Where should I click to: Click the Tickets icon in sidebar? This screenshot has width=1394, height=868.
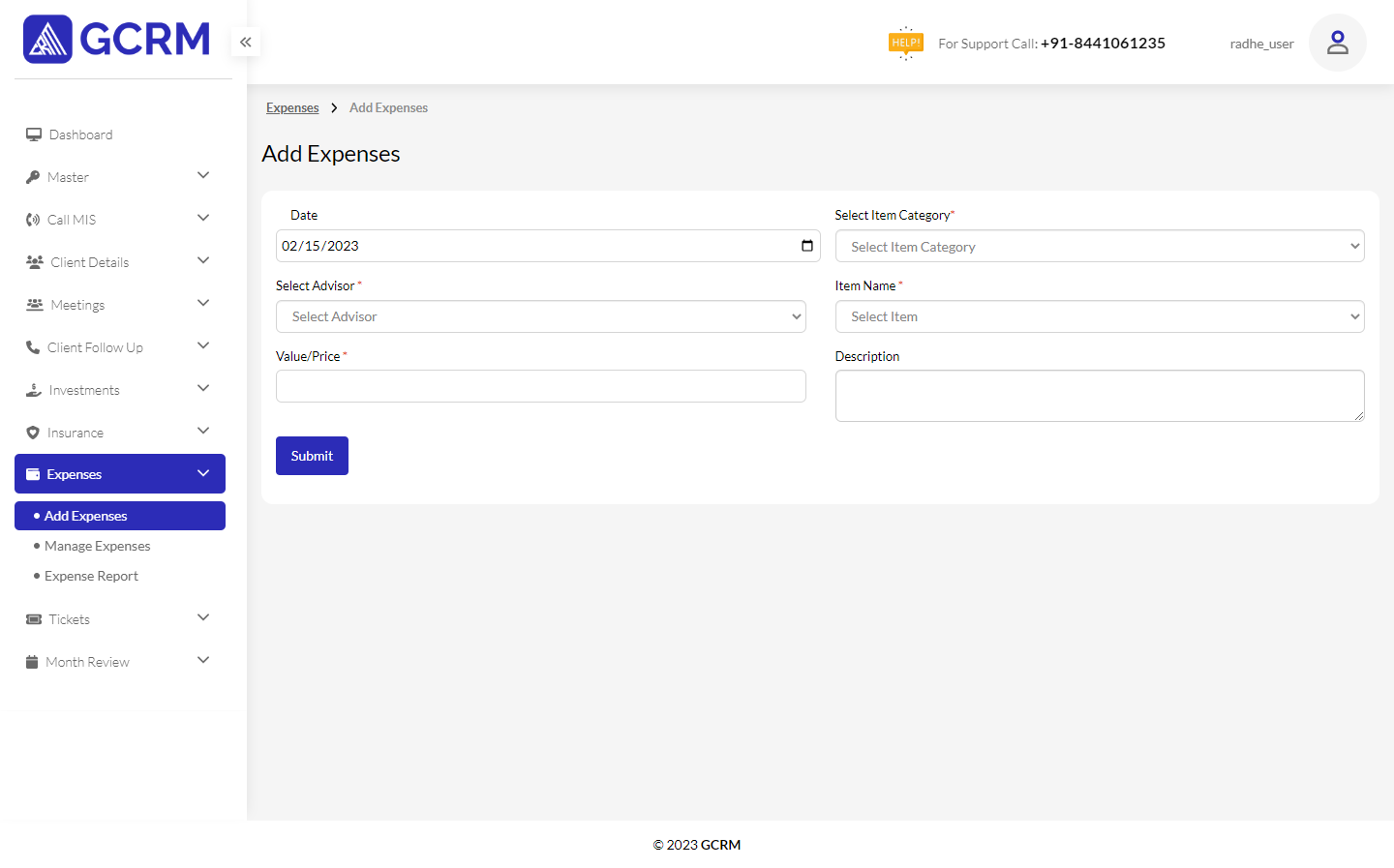tap(34, 619)
